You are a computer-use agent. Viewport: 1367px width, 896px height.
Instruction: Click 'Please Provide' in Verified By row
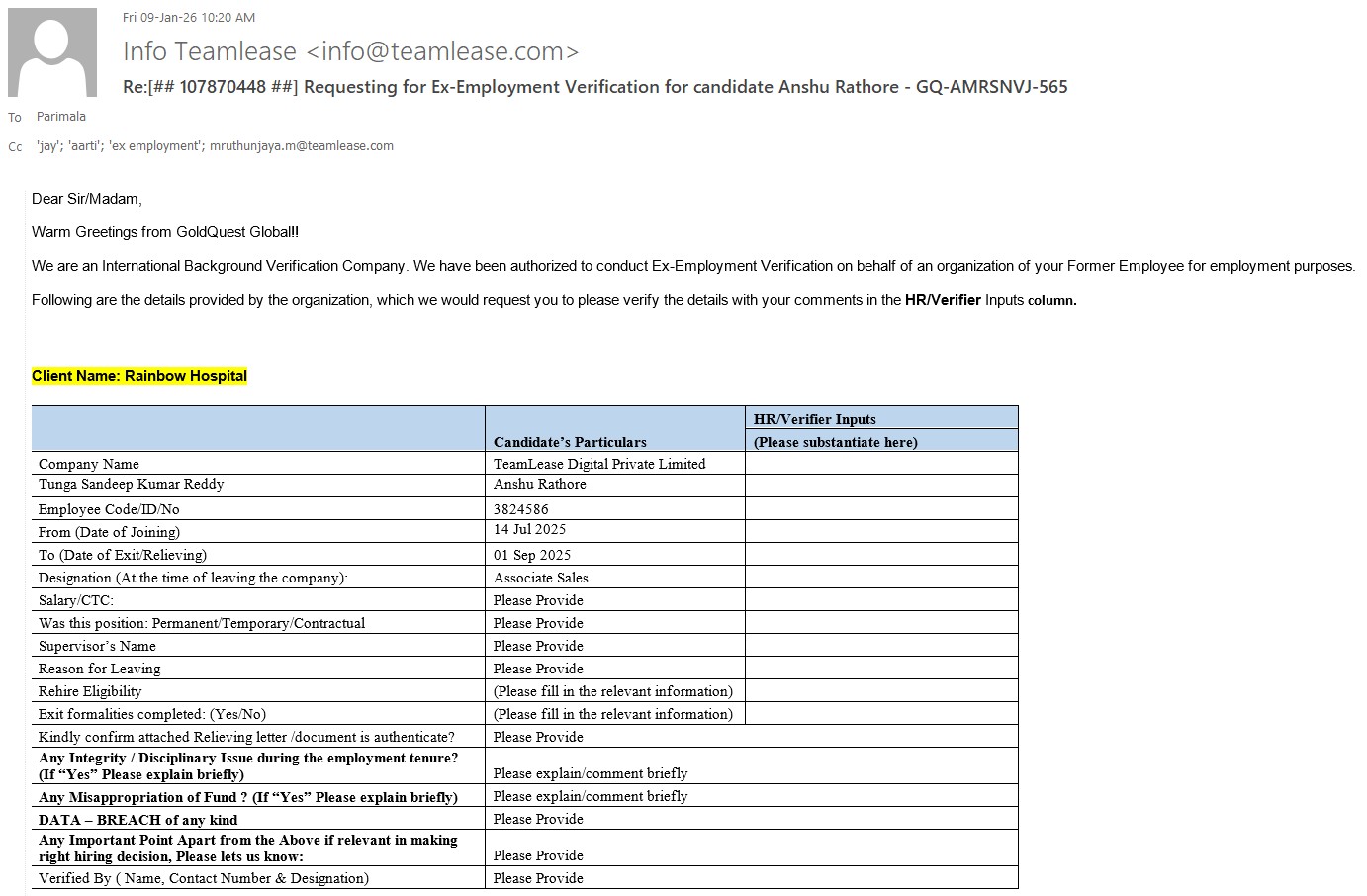(x=538, y=878)
